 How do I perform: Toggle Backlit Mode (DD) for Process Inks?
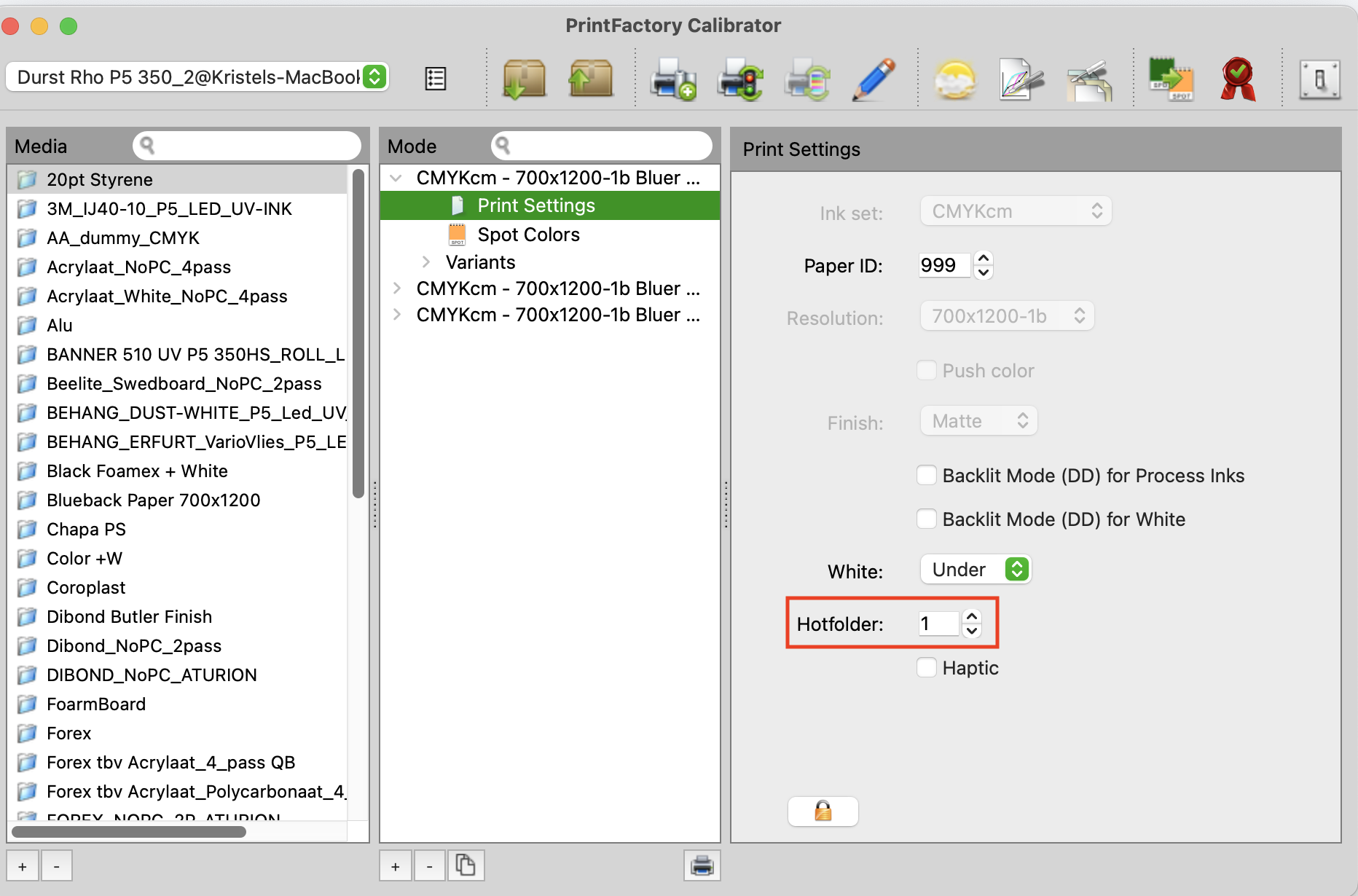[926, 475]
